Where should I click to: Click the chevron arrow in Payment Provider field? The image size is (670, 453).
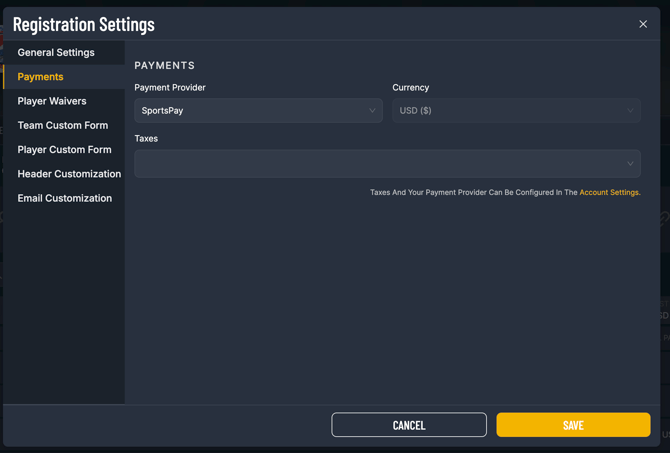tap(372, 111)
